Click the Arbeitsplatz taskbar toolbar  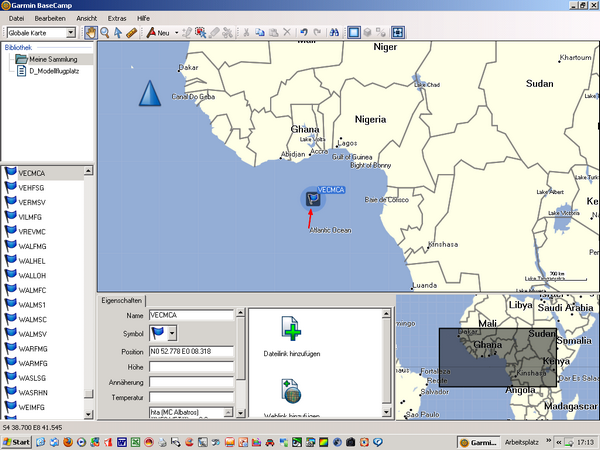(x=522, y=442)
